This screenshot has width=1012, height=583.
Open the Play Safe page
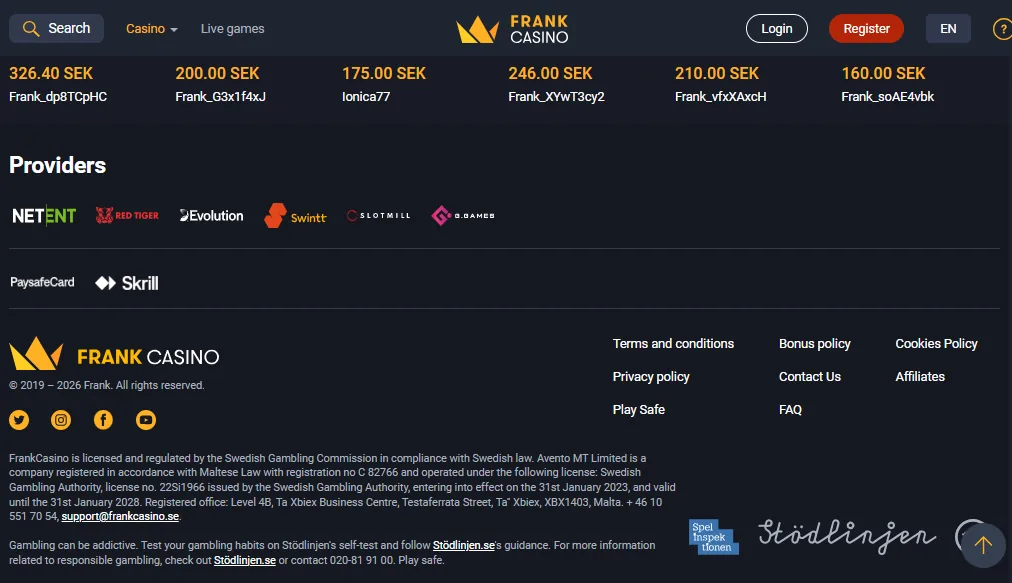638,409
